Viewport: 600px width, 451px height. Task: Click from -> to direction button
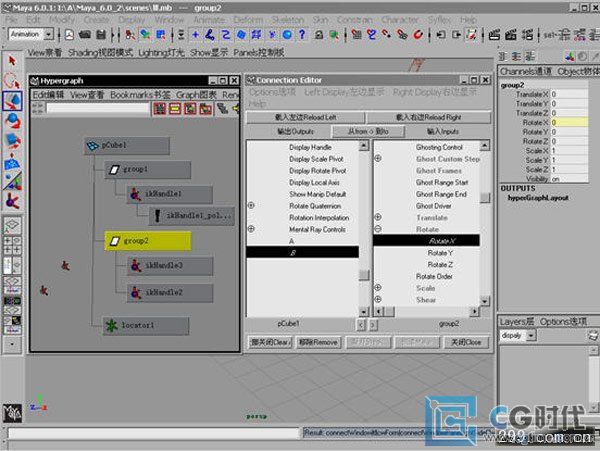tap(368, 132)
